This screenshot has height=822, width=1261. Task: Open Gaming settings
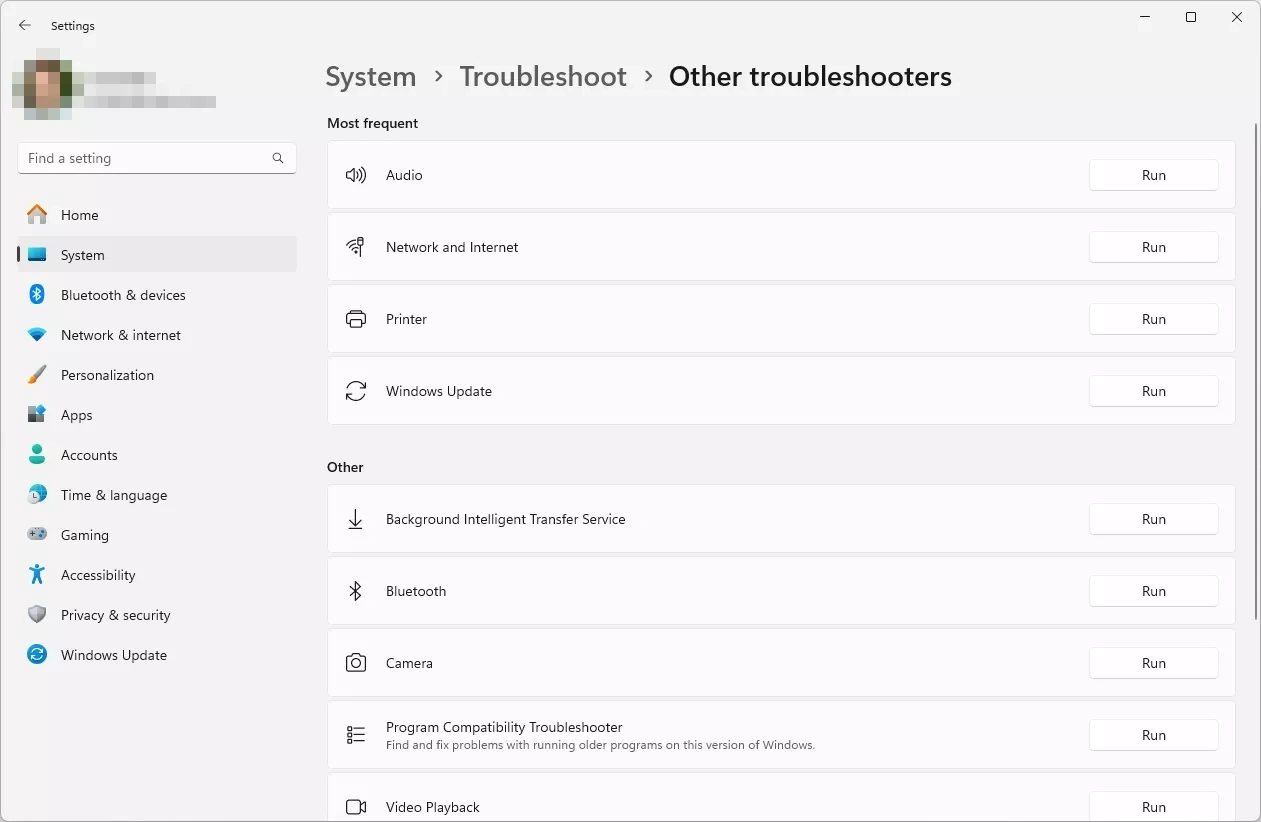point(157,535)
